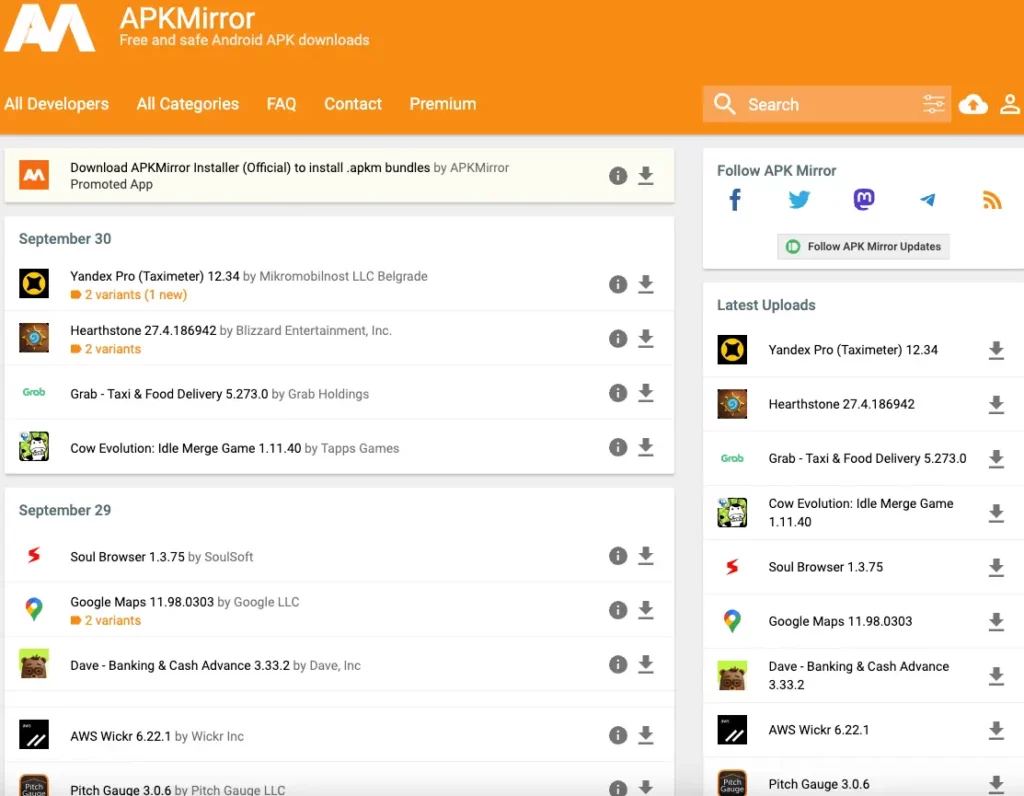Open the Contact page

pos(353,104)
